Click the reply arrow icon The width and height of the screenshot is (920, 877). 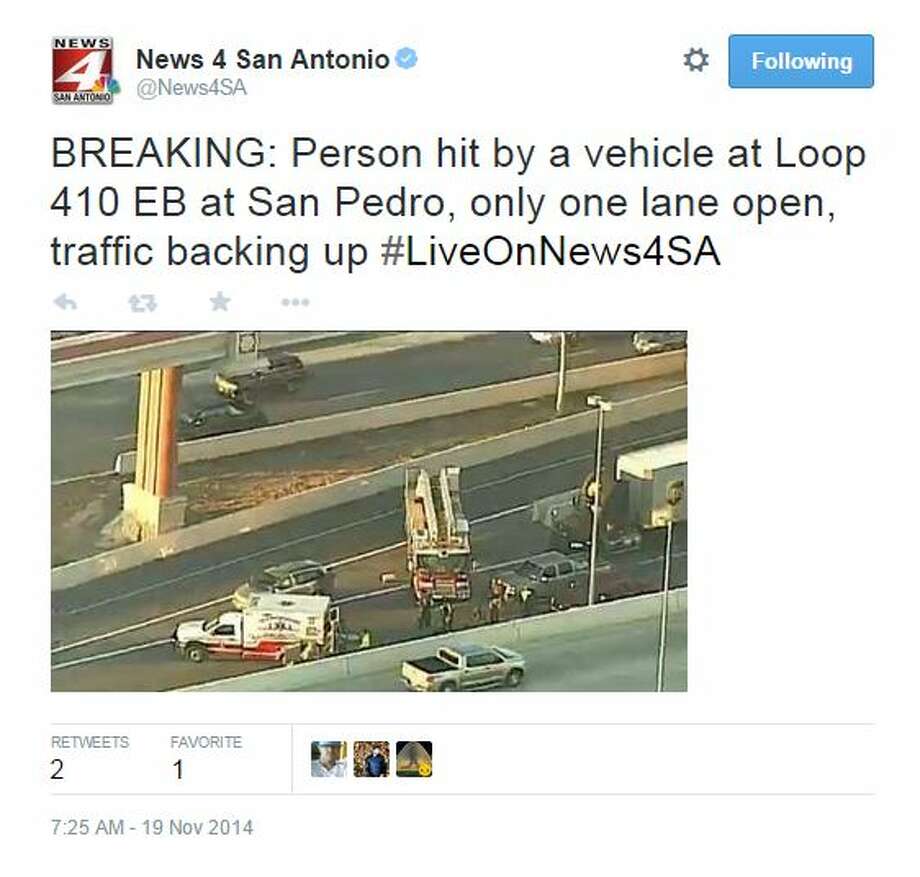coord(65,302)
